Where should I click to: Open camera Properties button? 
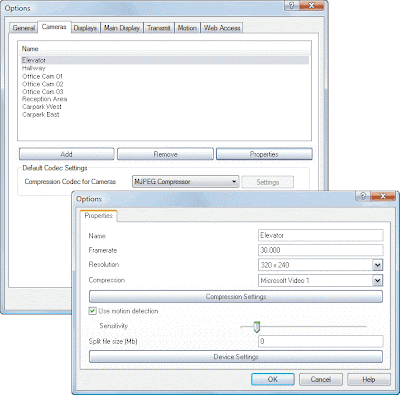[x=264, y=154]
